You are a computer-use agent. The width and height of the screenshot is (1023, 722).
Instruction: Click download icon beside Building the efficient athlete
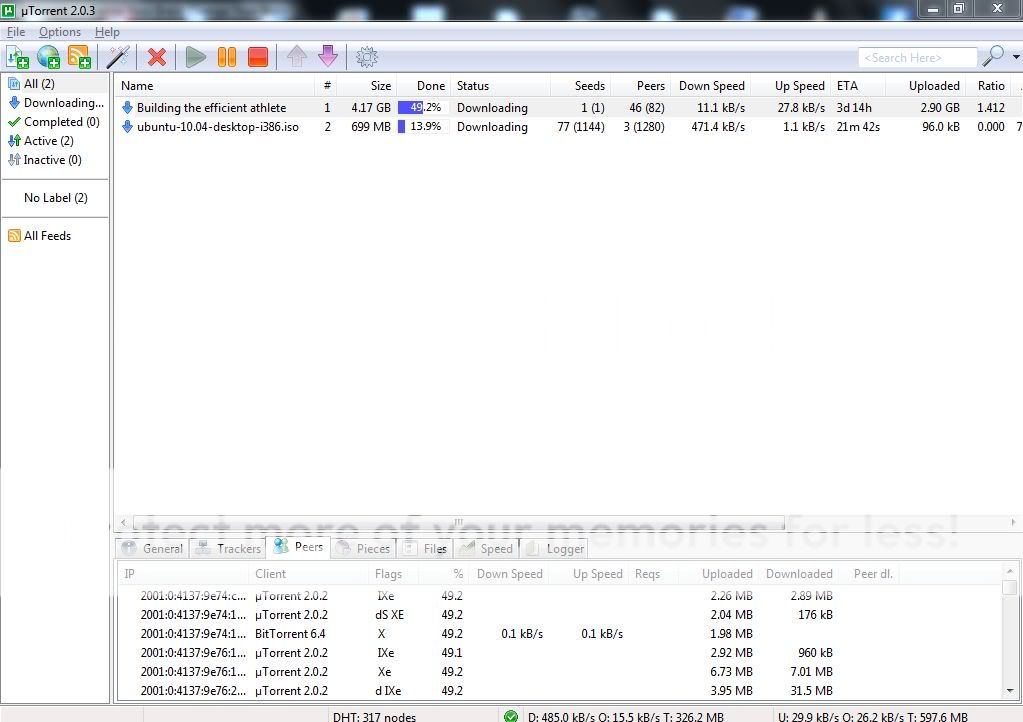[128, 108]
